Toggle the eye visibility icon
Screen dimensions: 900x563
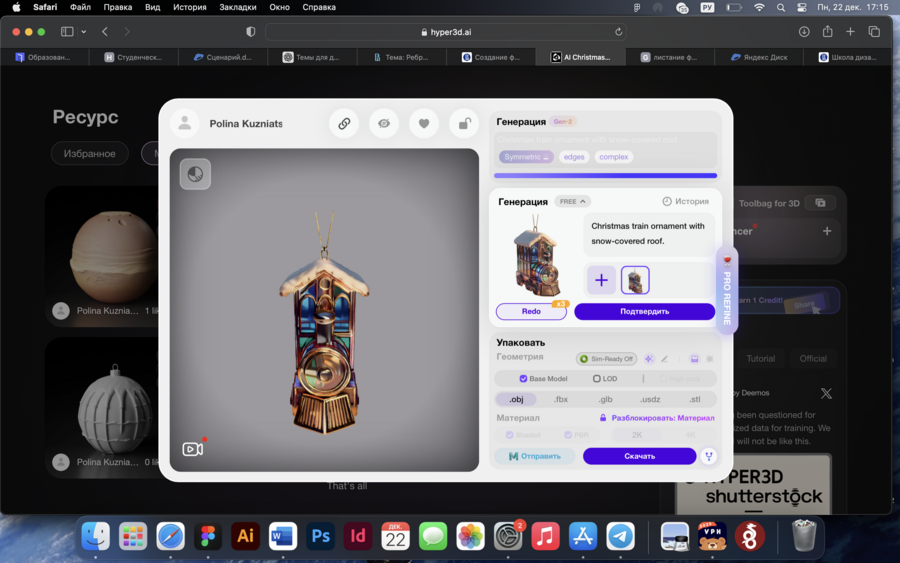[x=384, y=124]
